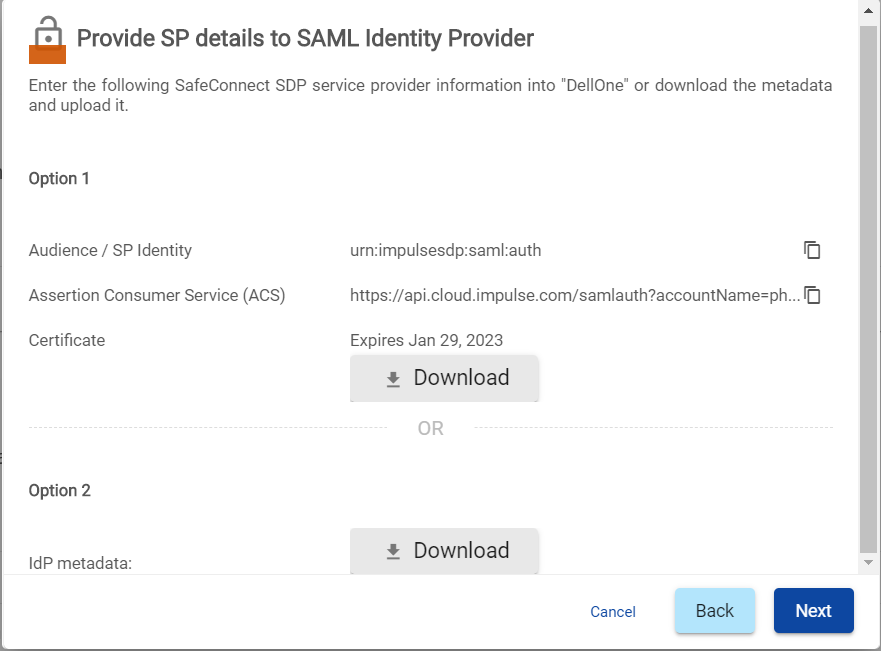Cancel the SAML setup dialog
881x651 pixels.
click(x=613, y=612)
